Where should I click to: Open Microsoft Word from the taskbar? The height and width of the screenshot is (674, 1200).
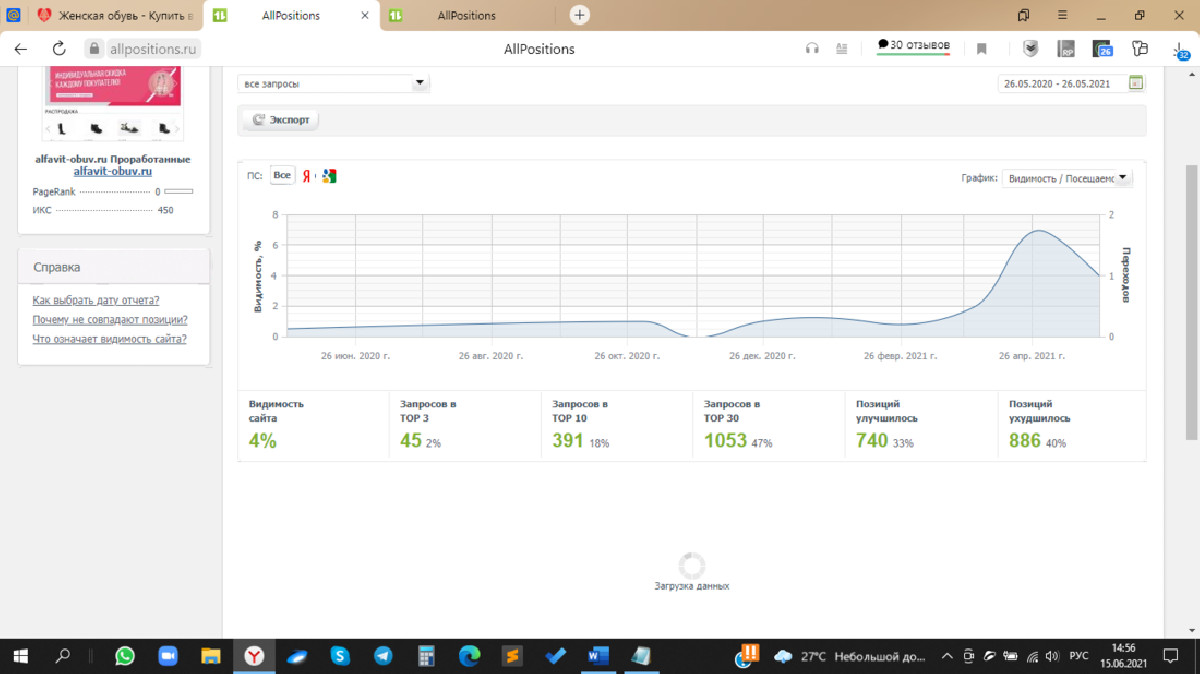598,656
